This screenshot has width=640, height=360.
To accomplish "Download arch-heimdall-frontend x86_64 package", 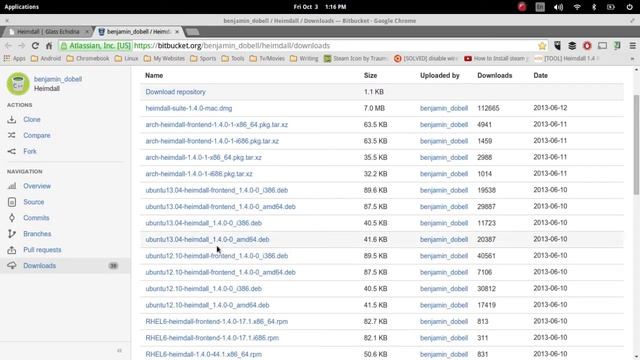I will tap(216, 124).
